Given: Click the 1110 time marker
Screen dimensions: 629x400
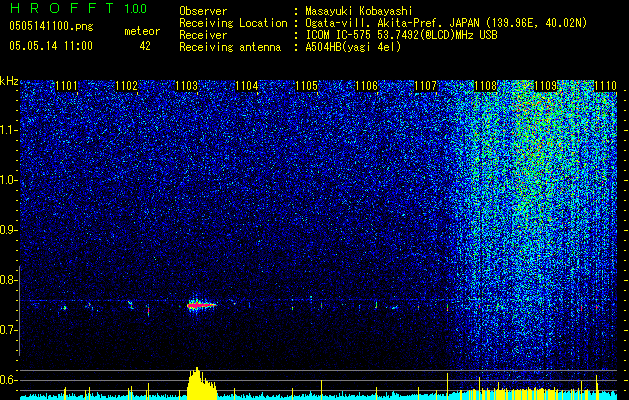Looking at the screenshot, I should pos(605,86).
